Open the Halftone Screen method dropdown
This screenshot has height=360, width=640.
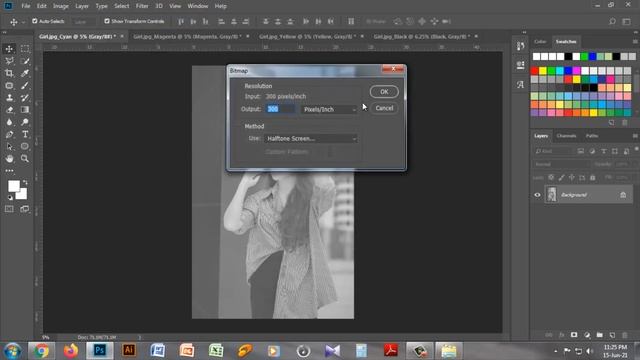click(x=311, y=139)
